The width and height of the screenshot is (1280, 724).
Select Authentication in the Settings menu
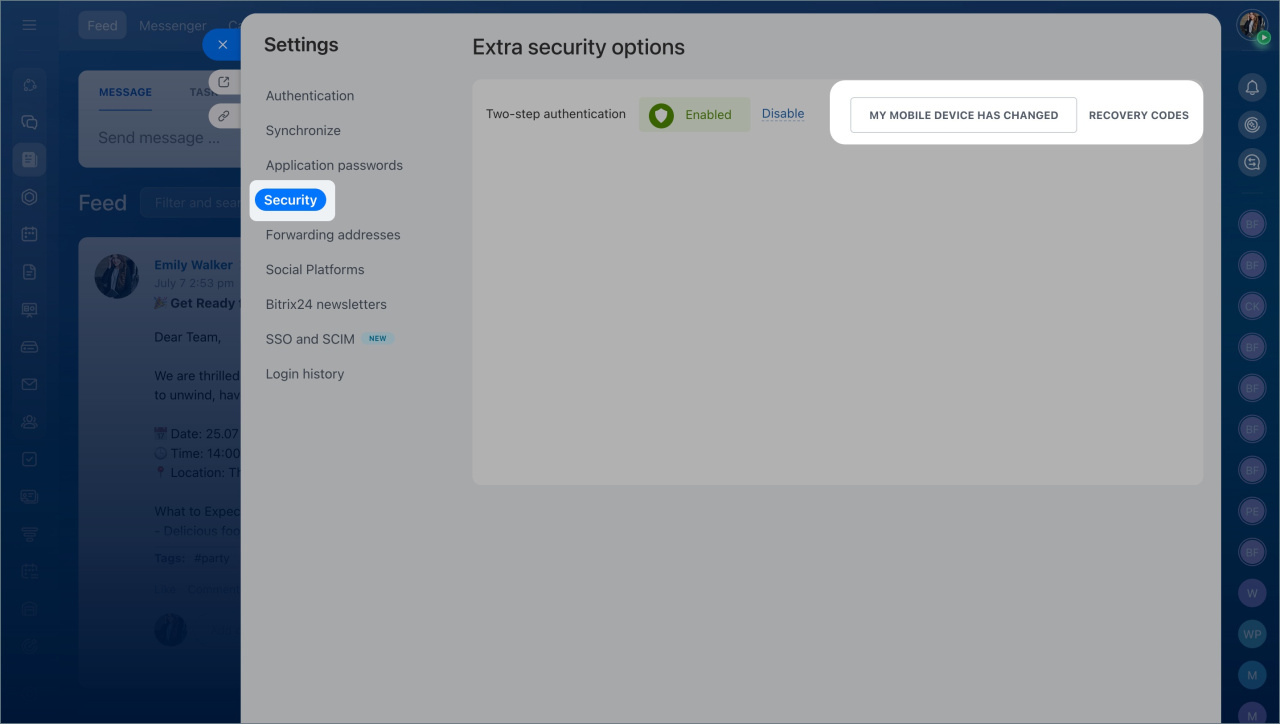310,96
